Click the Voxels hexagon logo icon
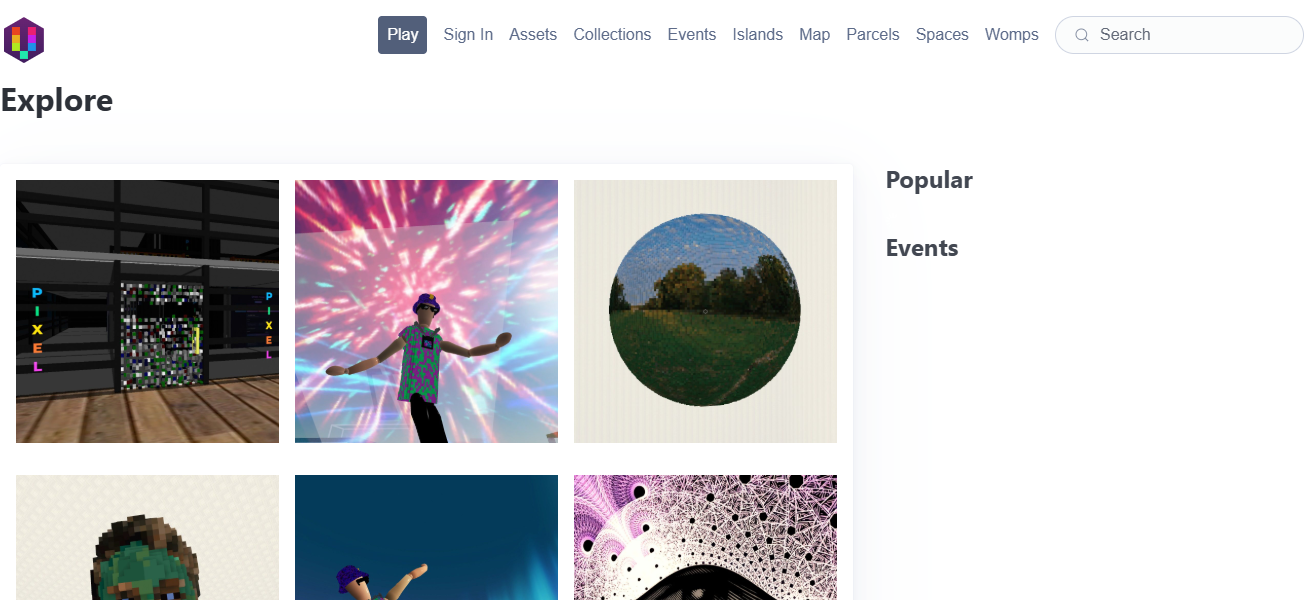 pos(24,39)
